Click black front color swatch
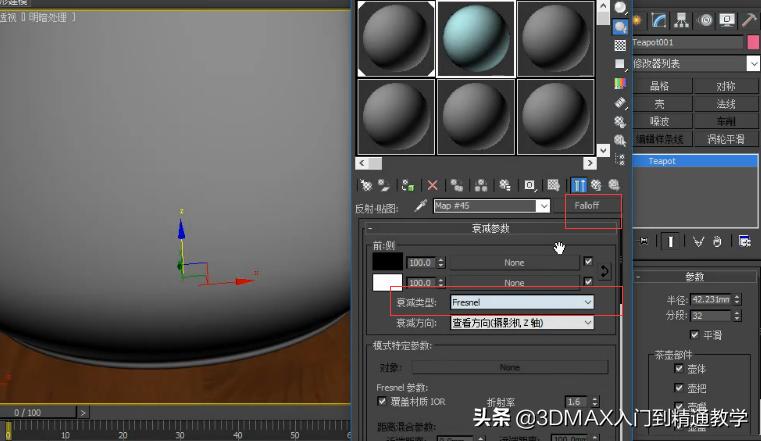The width and height of the screenshot is (761, 441). [387, 262]
